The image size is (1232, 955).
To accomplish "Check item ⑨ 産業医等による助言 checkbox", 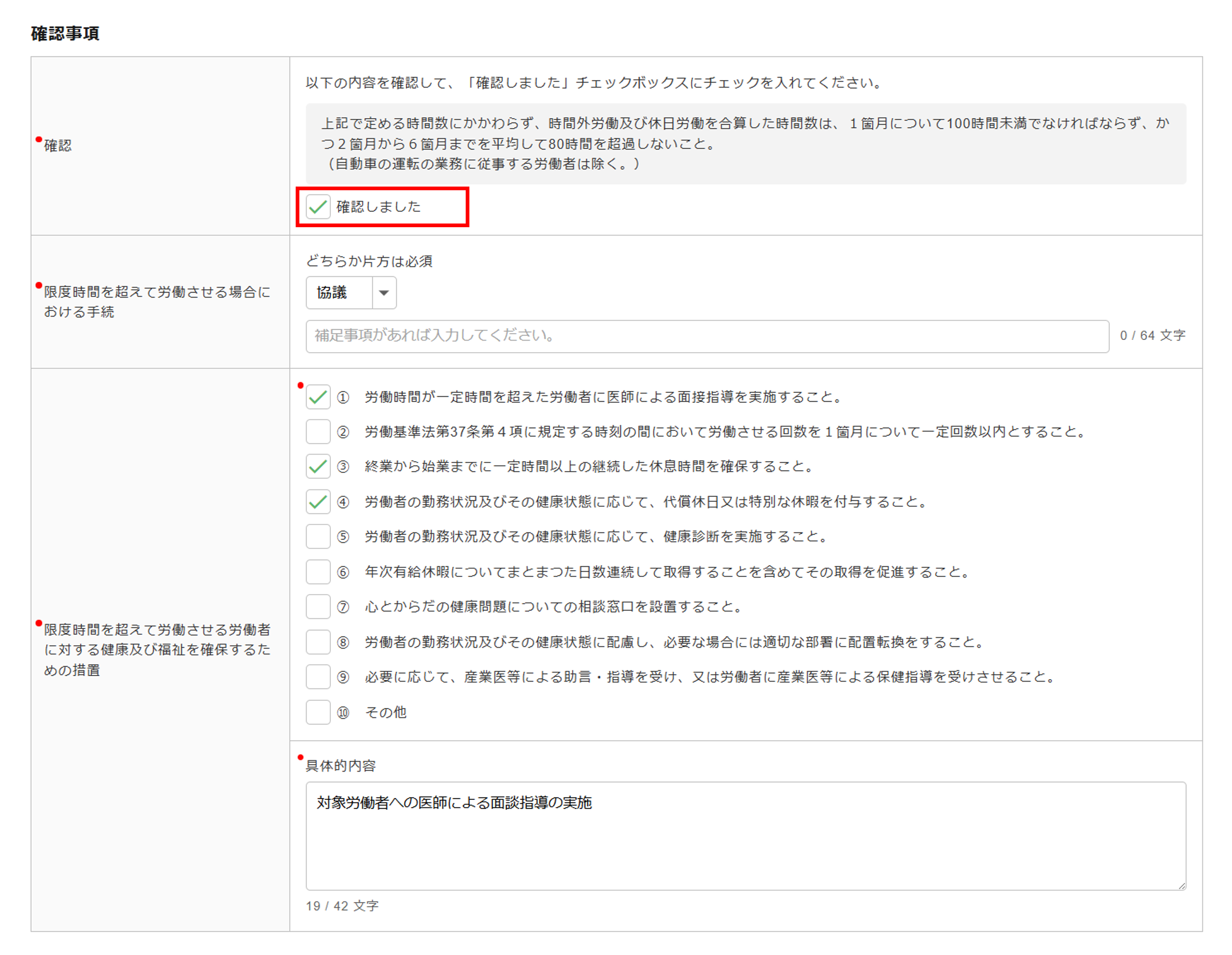I will pyautogui.click(x=318, y=677).
